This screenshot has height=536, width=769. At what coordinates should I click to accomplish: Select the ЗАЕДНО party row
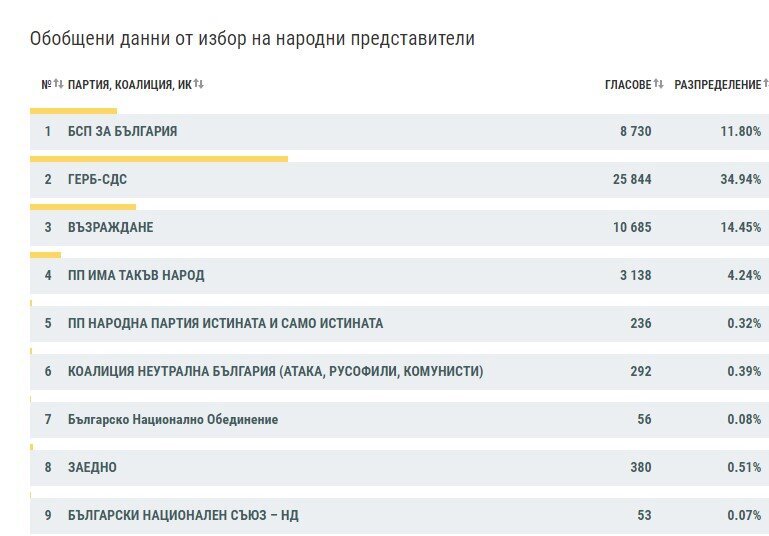tap(399, 467)
